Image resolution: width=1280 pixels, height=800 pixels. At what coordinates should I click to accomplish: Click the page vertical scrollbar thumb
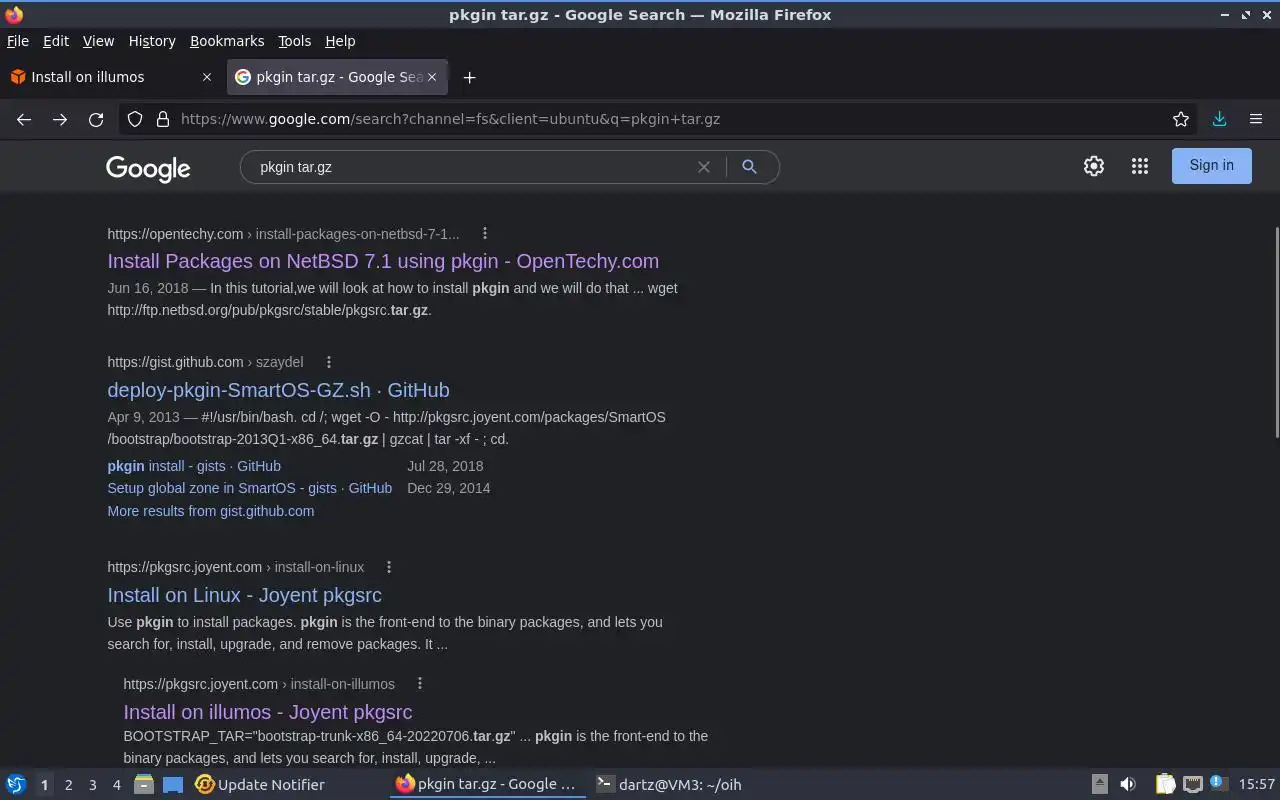point(1275,332)
